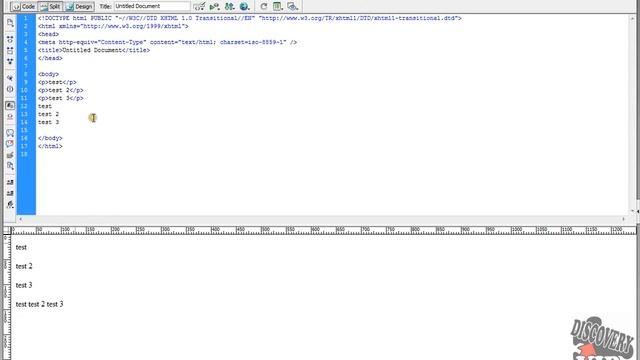640x360 pixels.
Task: Select Parent Tag icon
Action: click(x=10, y=78)
